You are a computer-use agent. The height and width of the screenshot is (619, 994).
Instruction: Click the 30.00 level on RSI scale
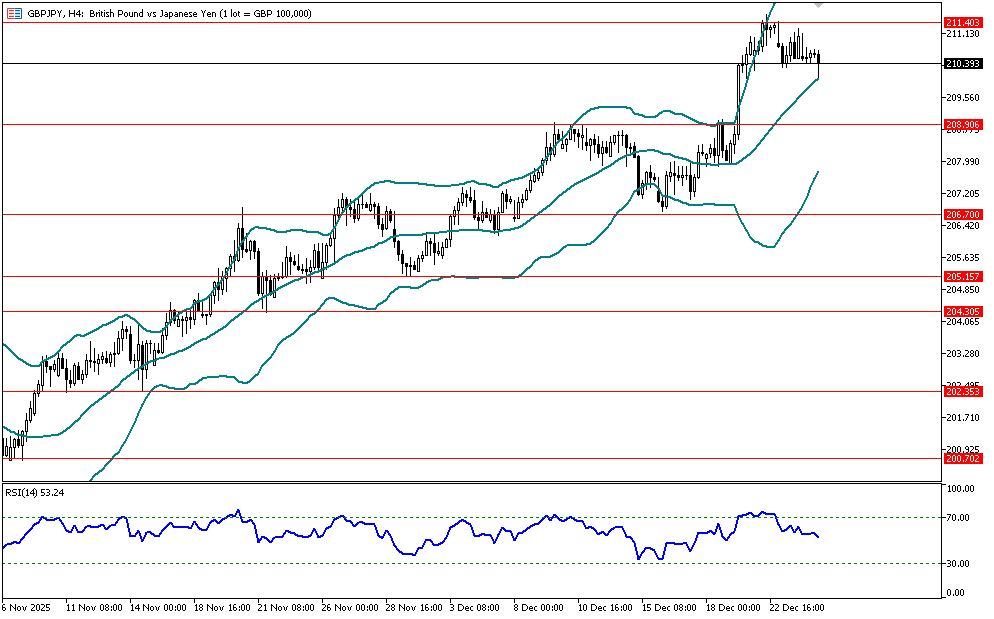coord(960,564)
